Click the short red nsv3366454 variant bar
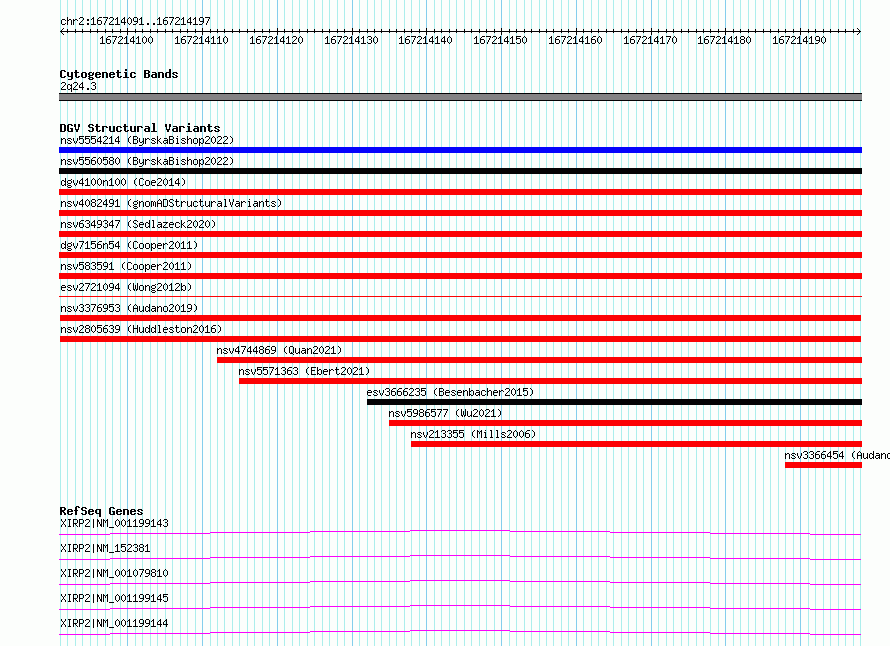Image resolution: width=890 pixels, height=646 pixels. click(824, 465)
